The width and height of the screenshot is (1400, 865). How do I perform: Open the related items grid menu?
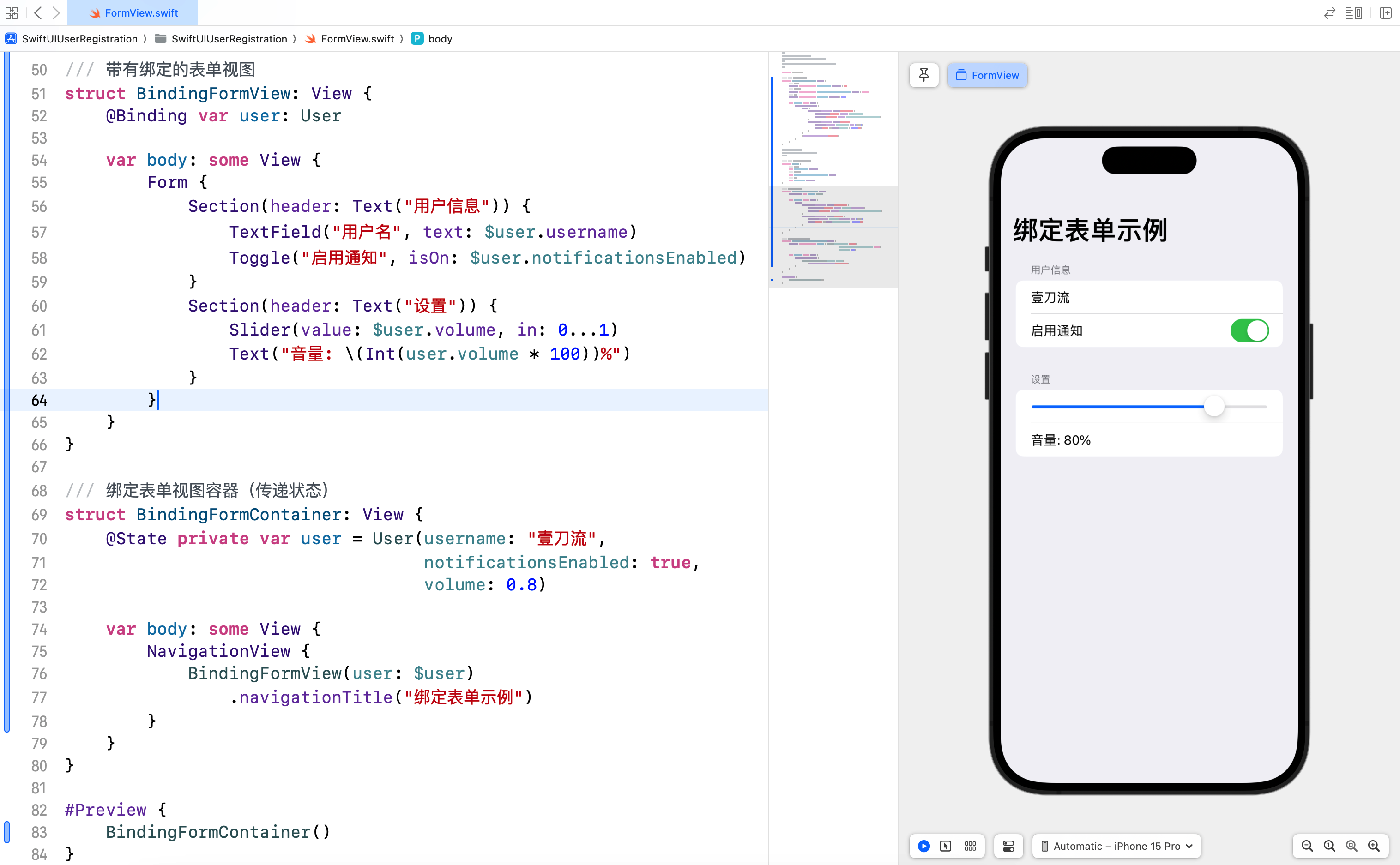click(12, 12)
